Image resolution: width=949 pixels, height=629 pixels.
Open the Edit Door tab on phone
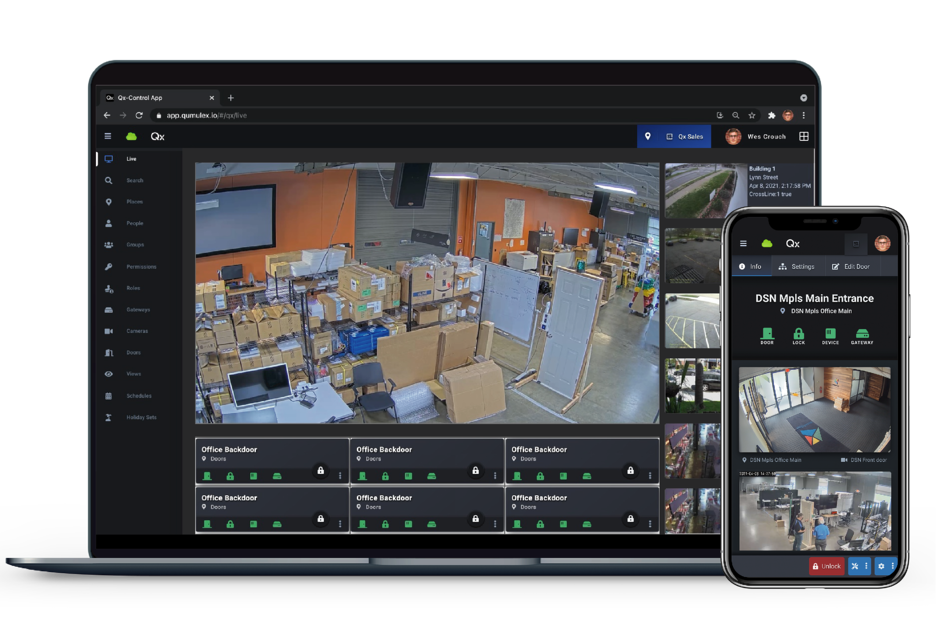pyautogui.click(x=850, y=266)
